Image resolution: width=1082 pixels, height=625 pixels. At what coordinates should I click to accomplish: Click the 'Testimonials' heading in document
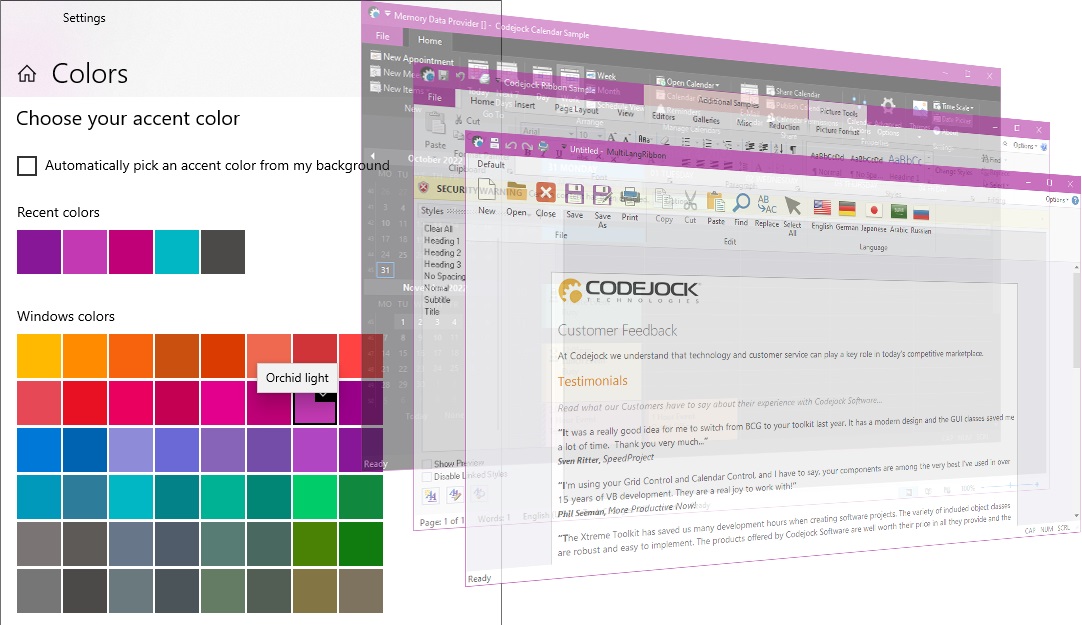[593, 381]
